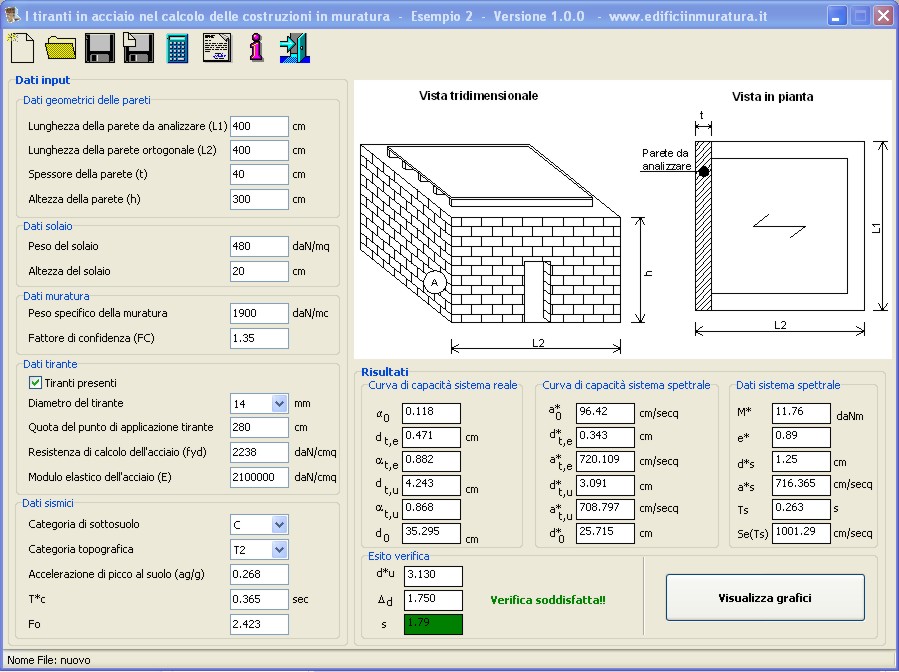Select the a*0 spectral result 96.42
The image size is (899, 672).
click(605, 413)
